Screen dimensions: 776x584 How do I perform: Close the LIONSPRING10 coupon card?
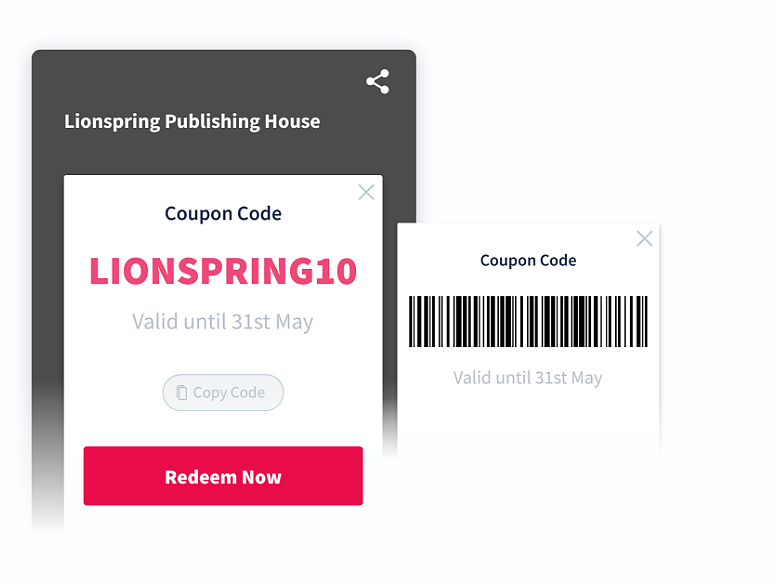[366, 192]
